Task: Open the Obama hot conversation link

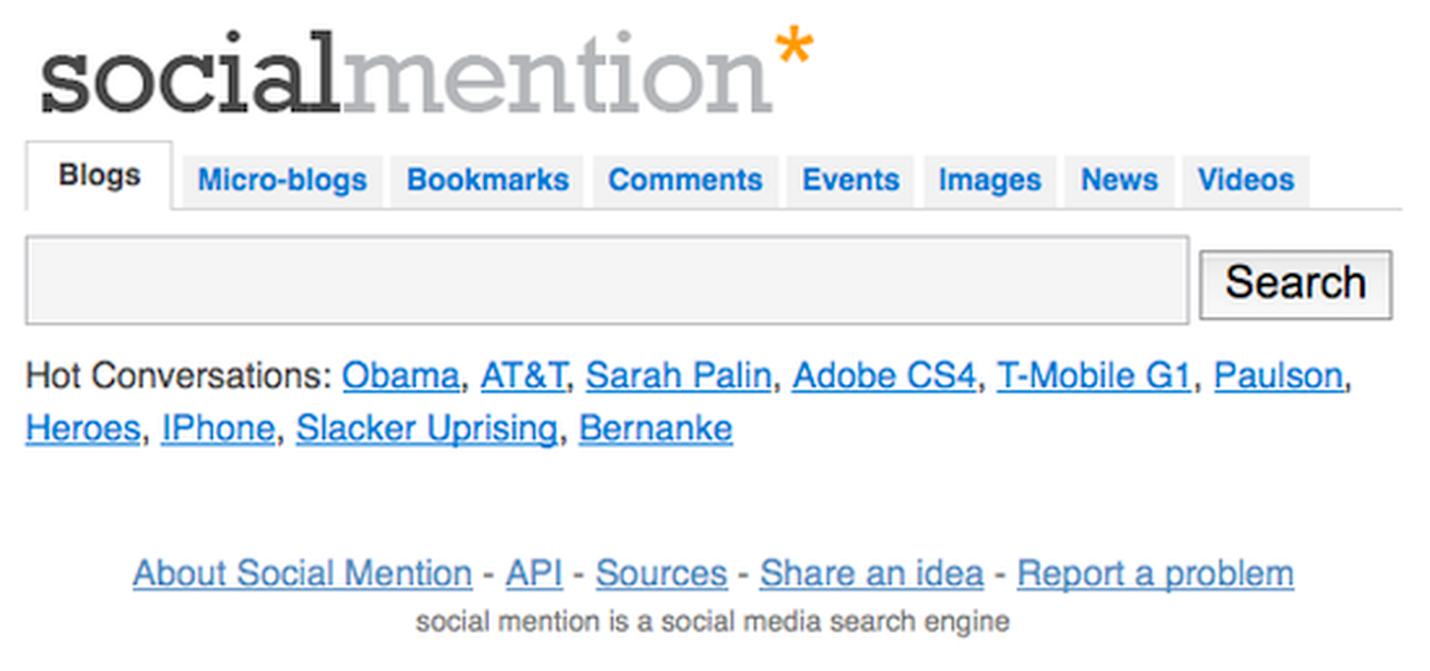Action: point(400,376)
